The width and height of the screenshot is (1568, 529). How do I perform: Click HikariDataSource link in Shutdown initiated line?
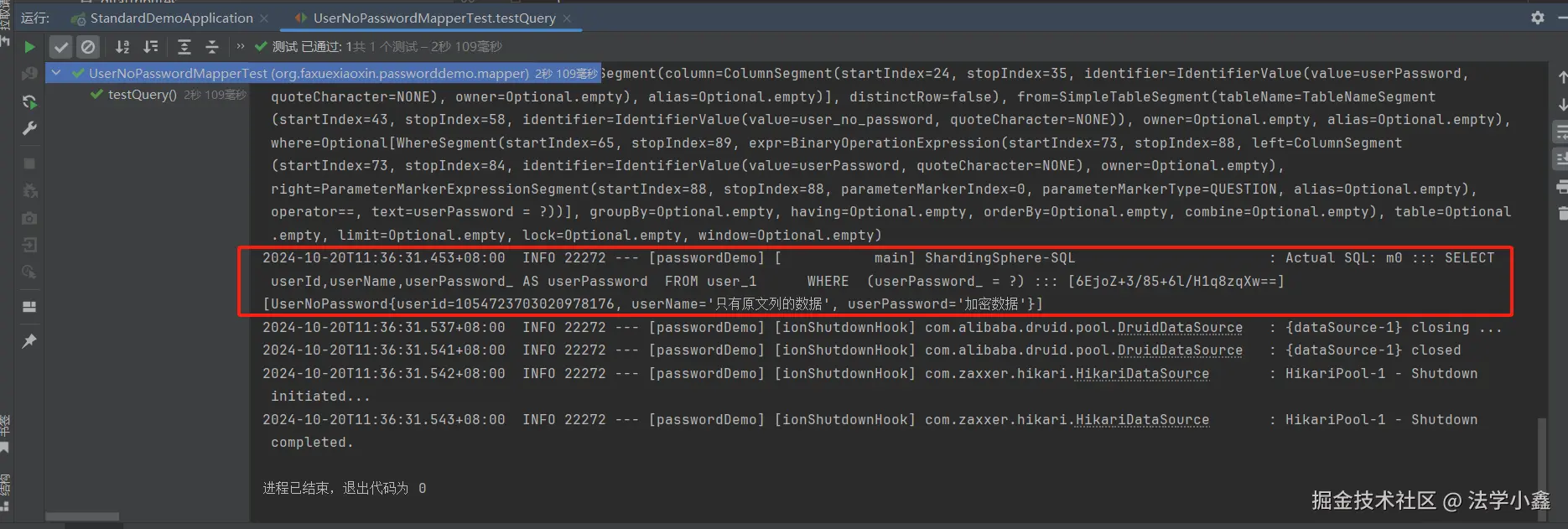pyautogui.click(x=1142, y=374)
